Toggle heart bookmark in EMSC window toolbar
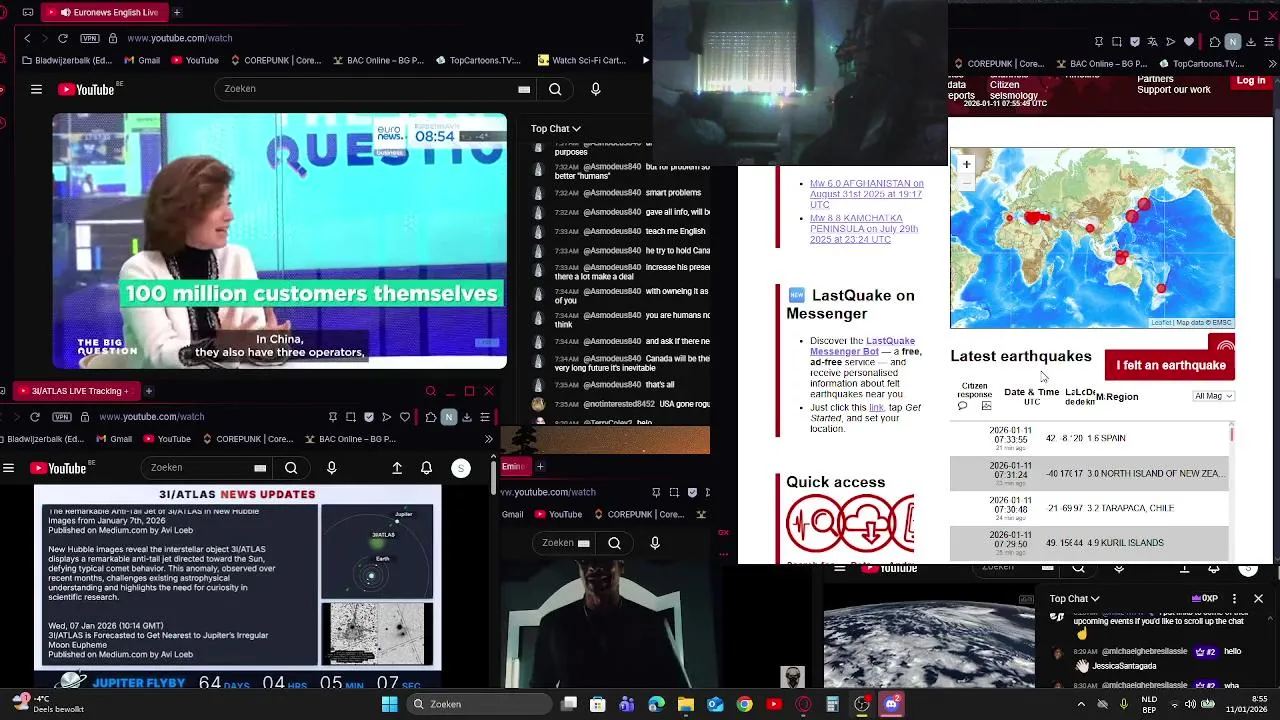This screenshot has height=720, width=1280. (1189, 42)
